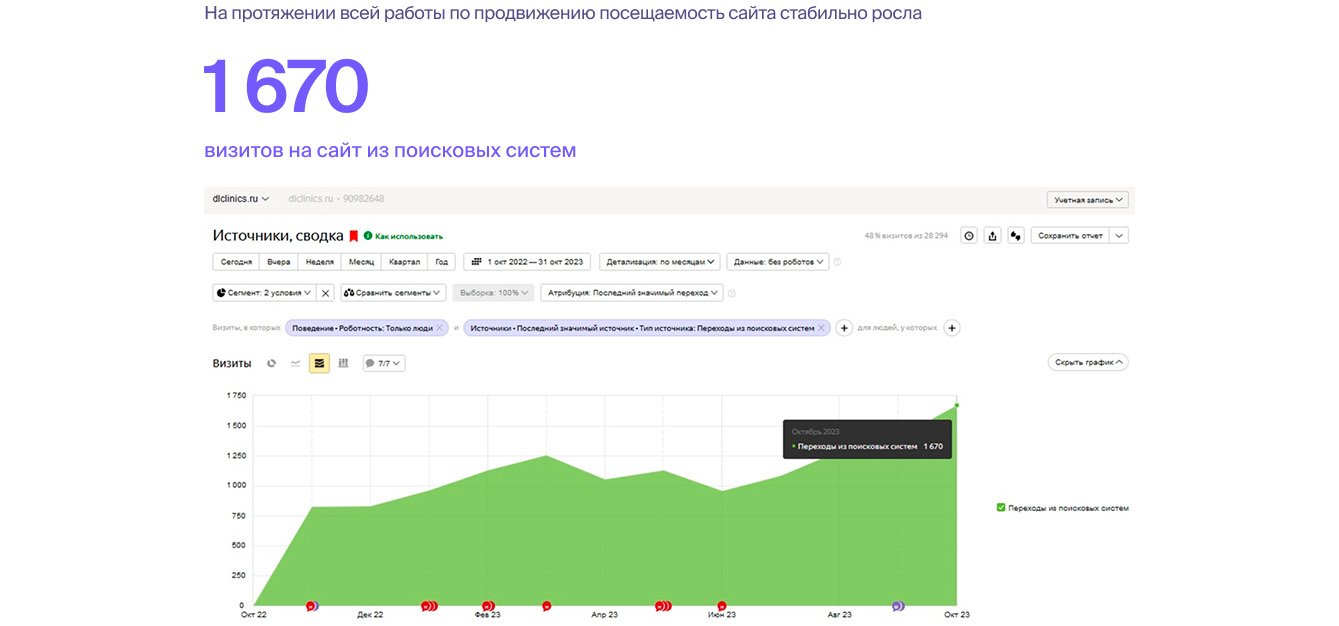
Task: Click the Сохранить отчет button
Action: pos(1070,236)
